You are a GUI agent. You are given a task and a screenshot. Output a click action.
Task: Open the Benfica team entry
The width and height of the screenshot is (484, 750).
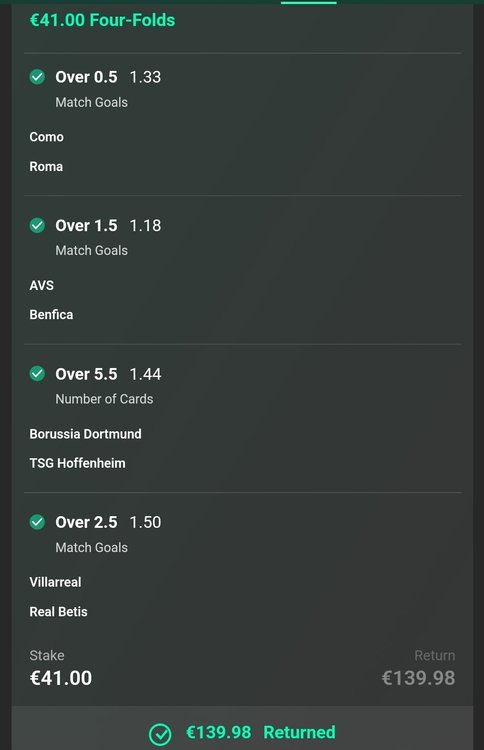tap(51, 315)
